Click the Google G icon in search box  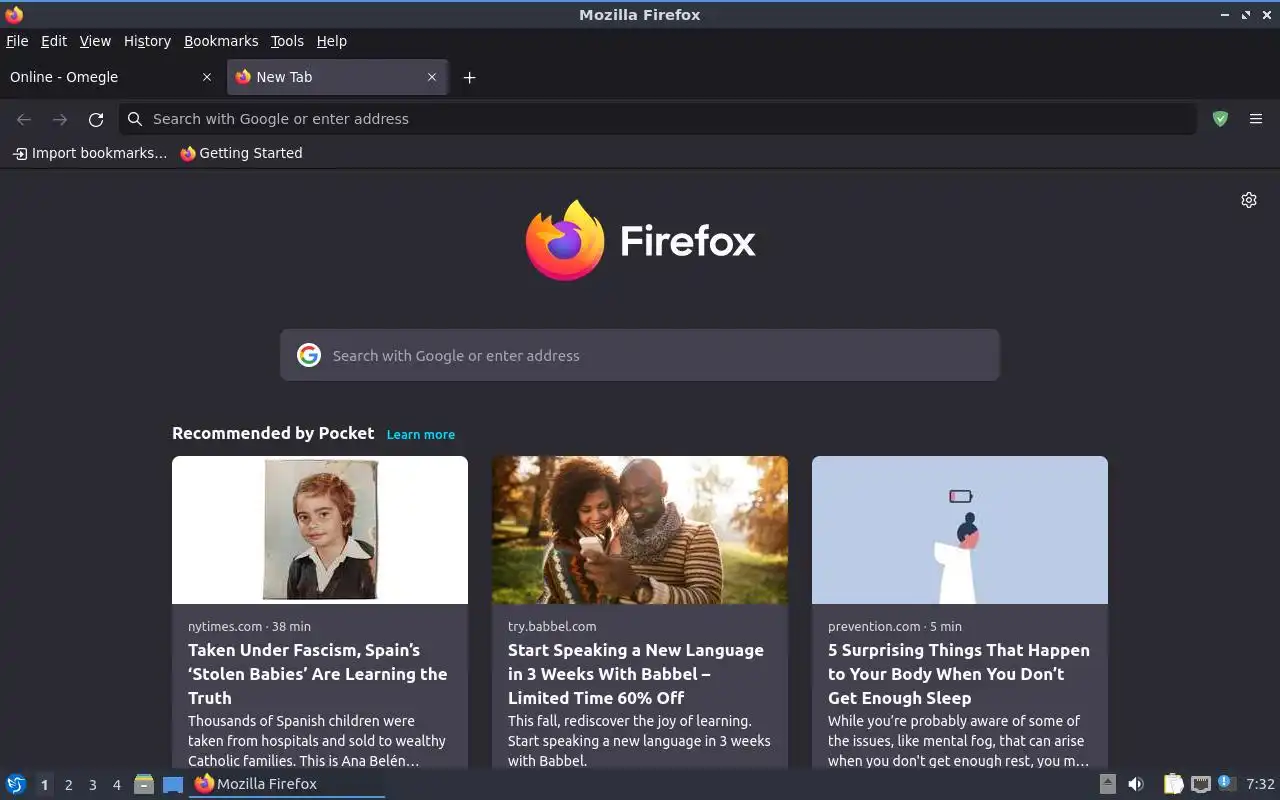[309, 355]
